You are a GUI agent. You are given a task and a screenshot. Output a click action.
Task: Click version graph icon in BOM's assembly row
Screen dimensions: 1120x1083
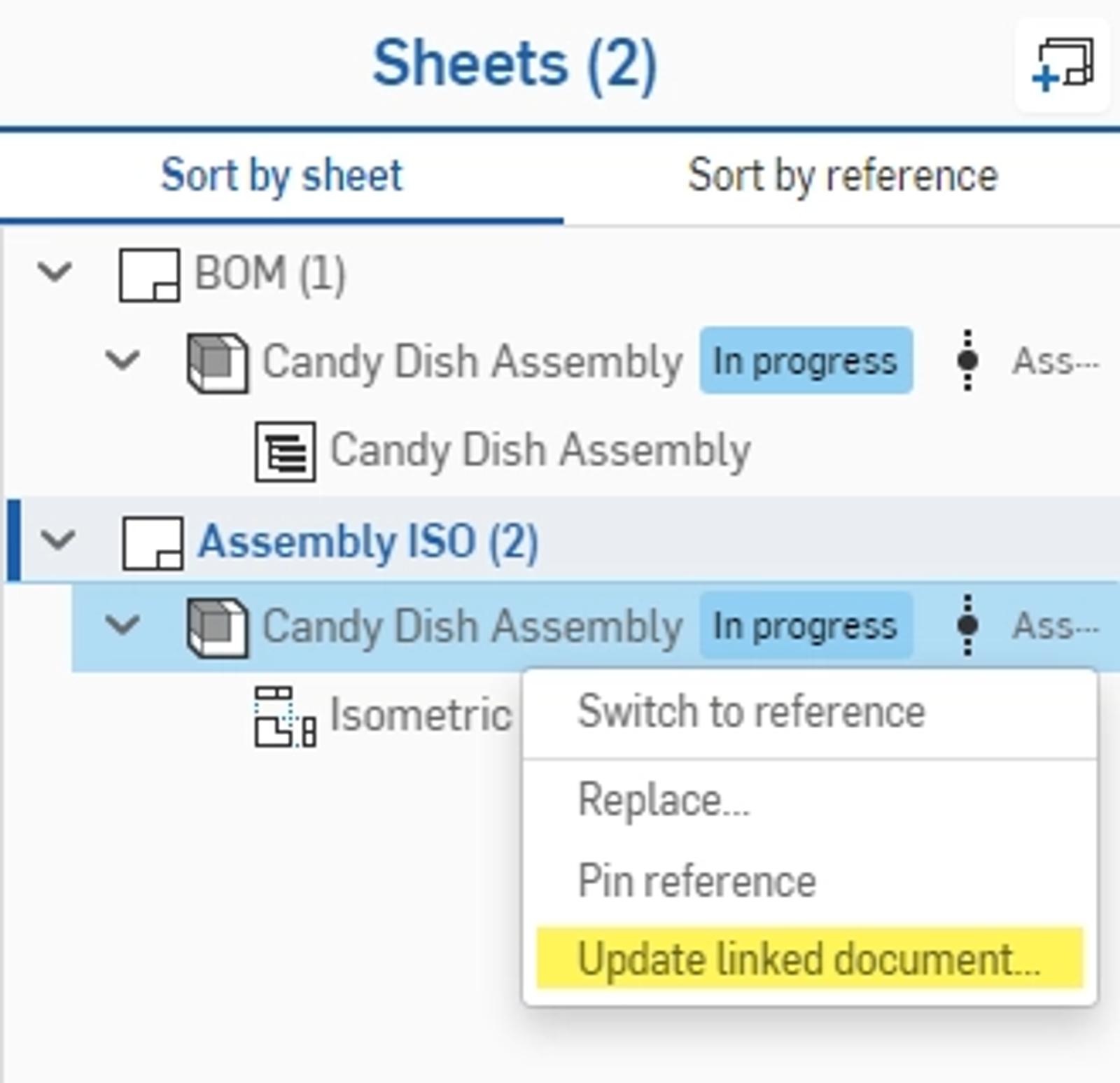[x=967, y=361]
